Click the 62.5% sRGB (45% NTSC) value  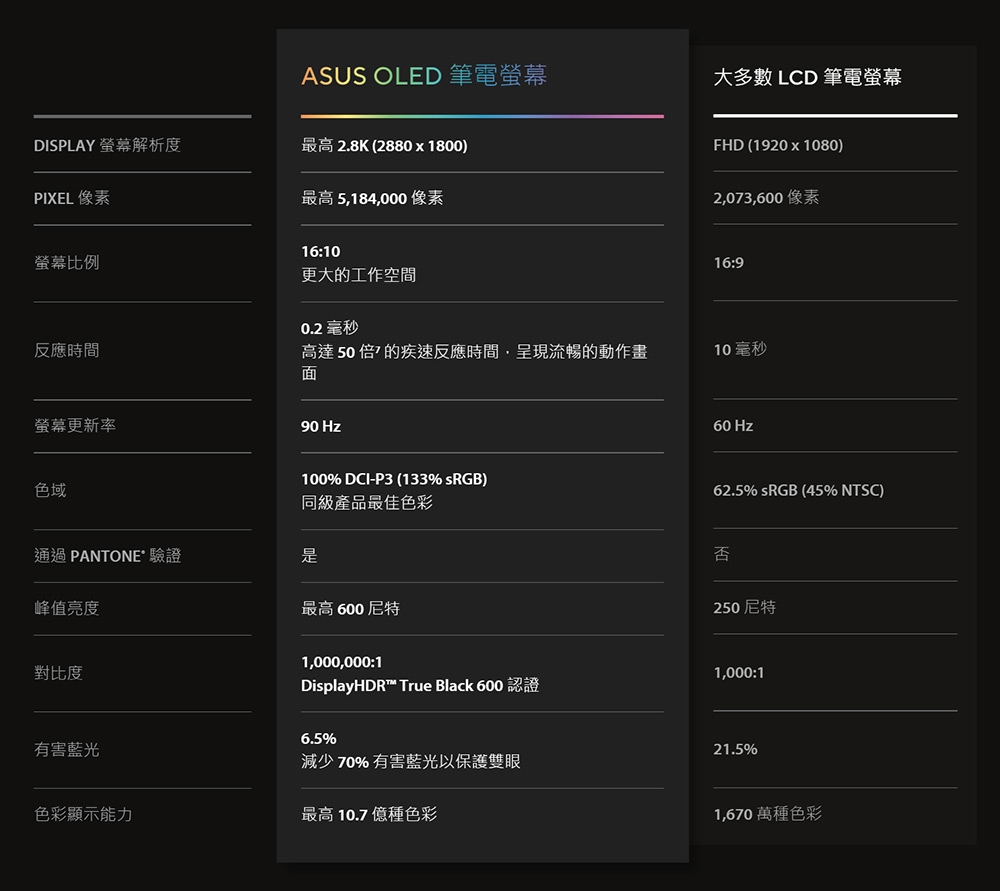point(798,490)
